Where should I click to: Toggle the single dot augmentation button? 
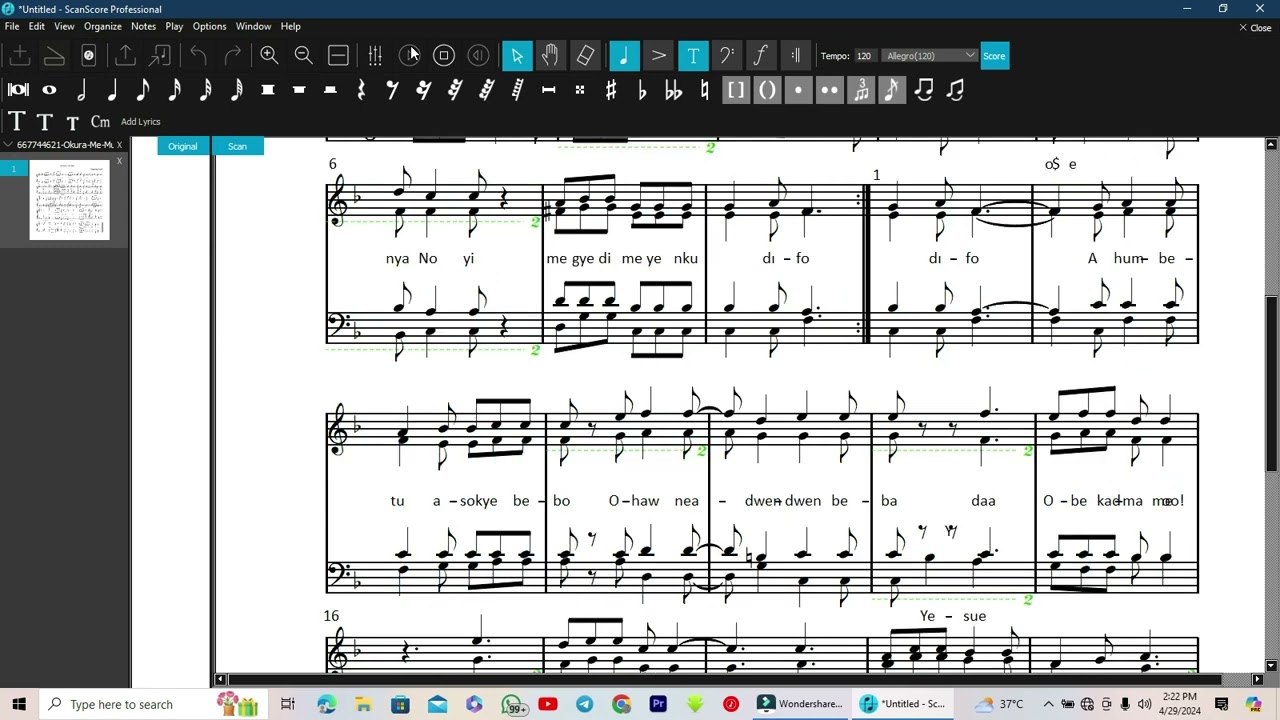click(798, 90)
